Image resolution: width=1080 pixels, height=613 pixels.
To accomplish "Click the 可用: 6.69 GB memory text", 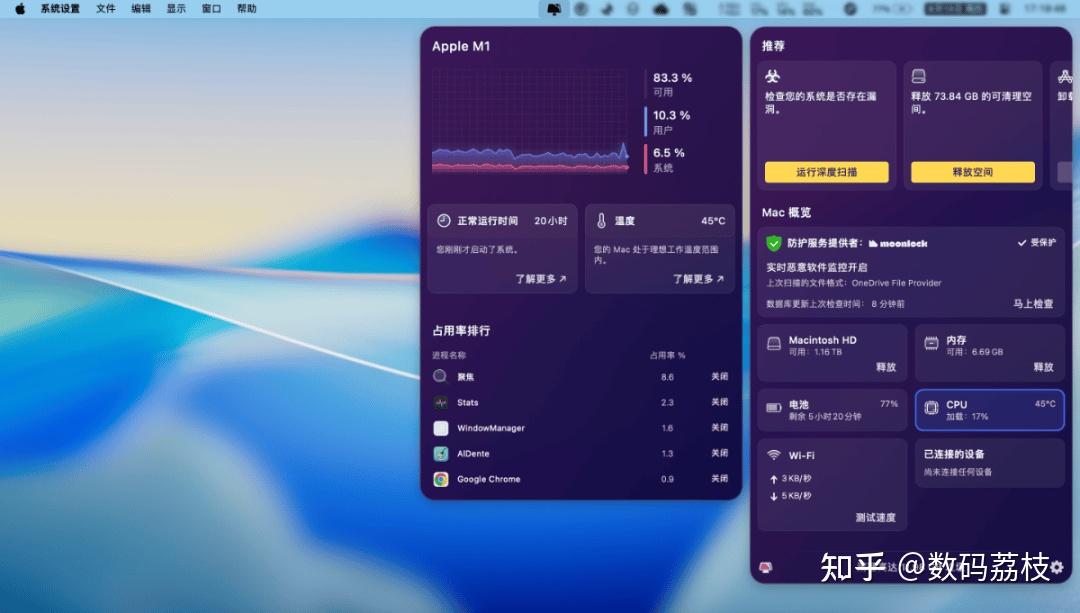I will point(974,352).
